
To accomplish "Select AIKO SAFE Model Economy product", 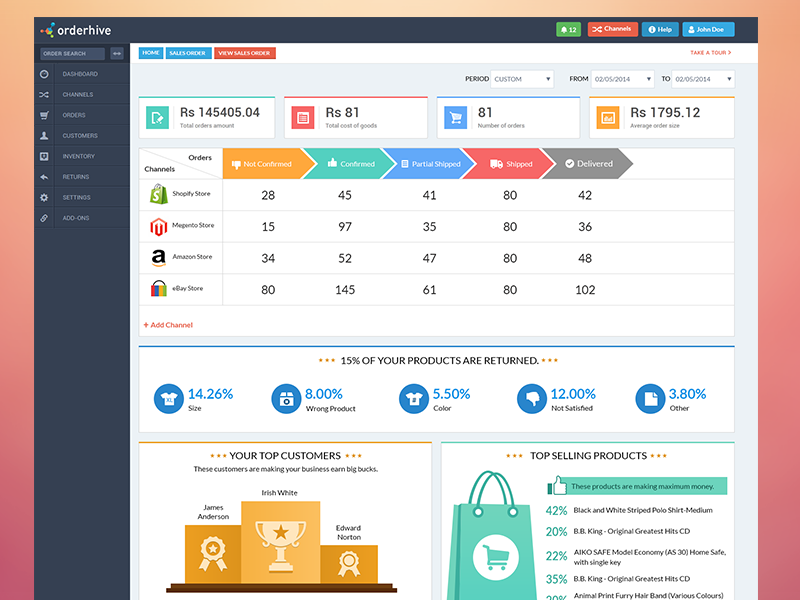I will (649, 557).
